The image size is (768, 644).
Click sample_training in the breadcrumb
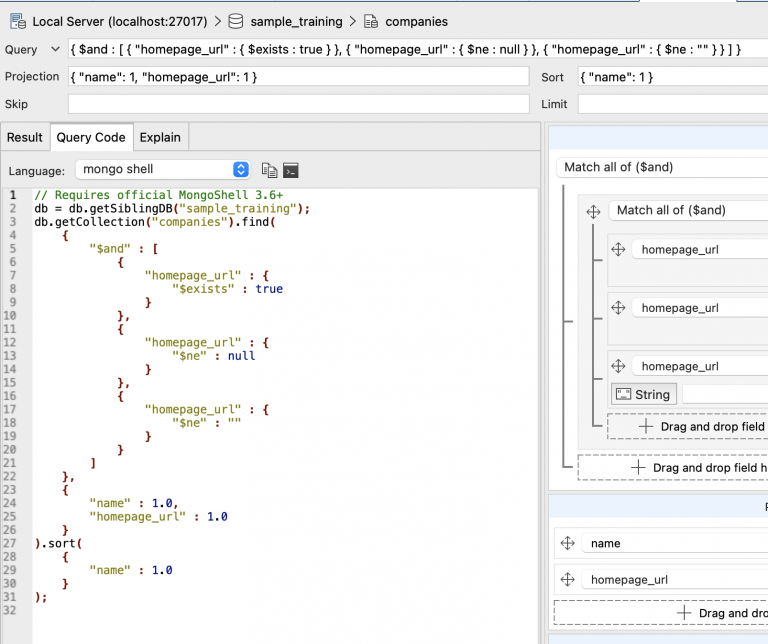click(296, 22)
